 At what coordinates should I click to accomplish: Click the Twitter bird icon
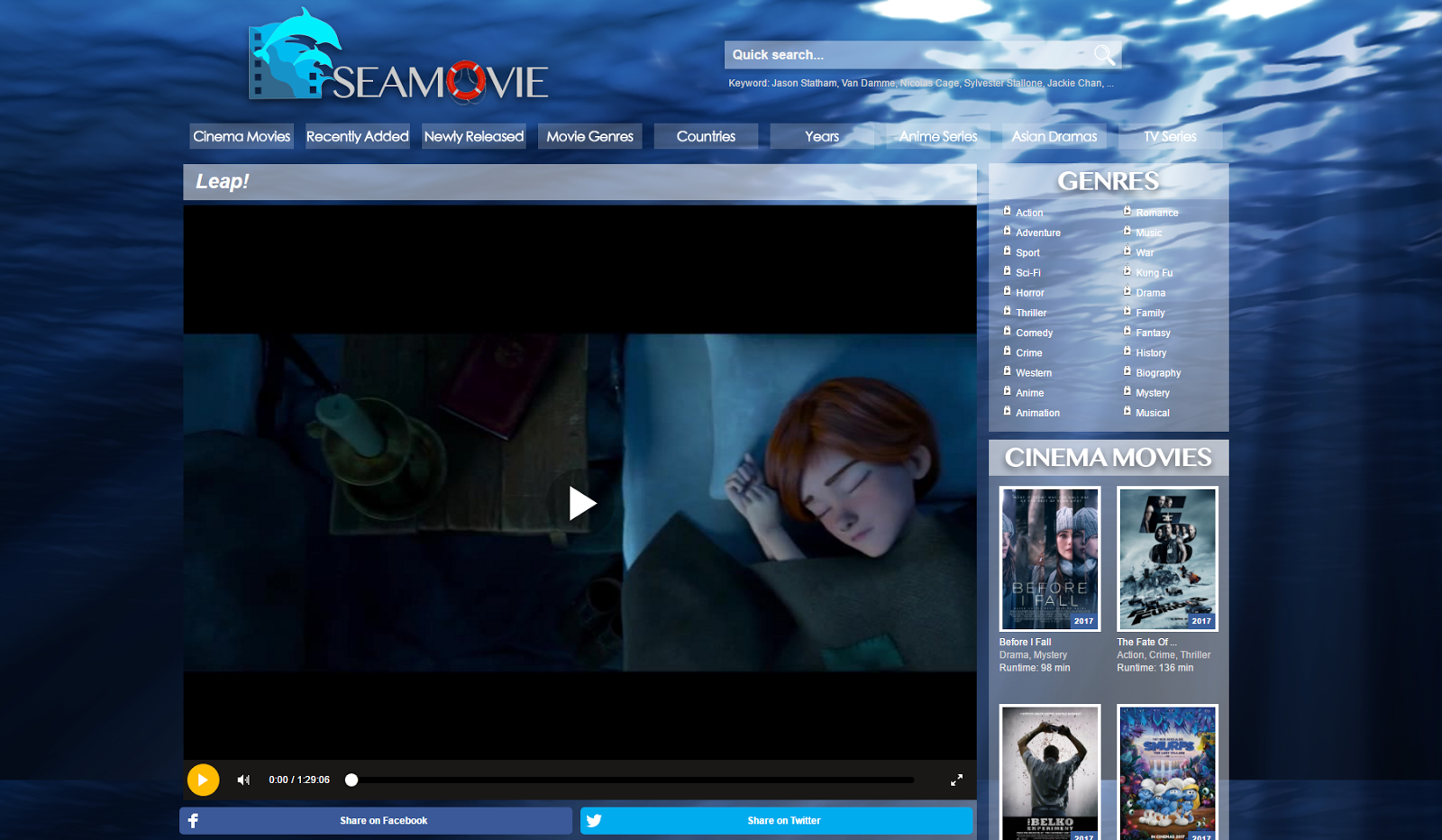coord(594,820)
